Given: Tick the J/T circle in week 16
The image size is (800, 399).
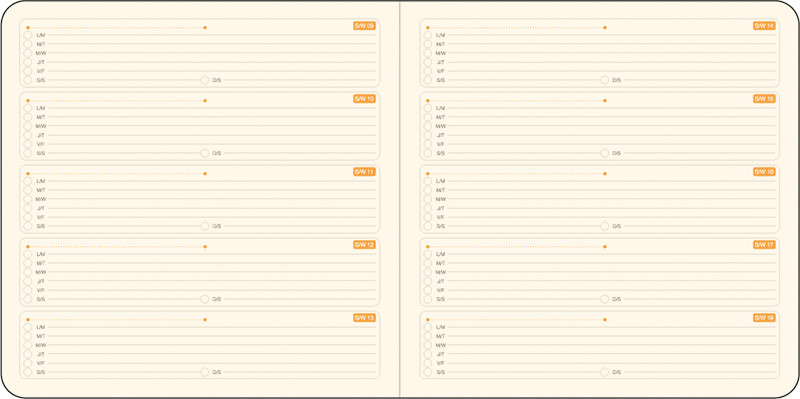Looking at the screenshot, I should coord(428,208).
